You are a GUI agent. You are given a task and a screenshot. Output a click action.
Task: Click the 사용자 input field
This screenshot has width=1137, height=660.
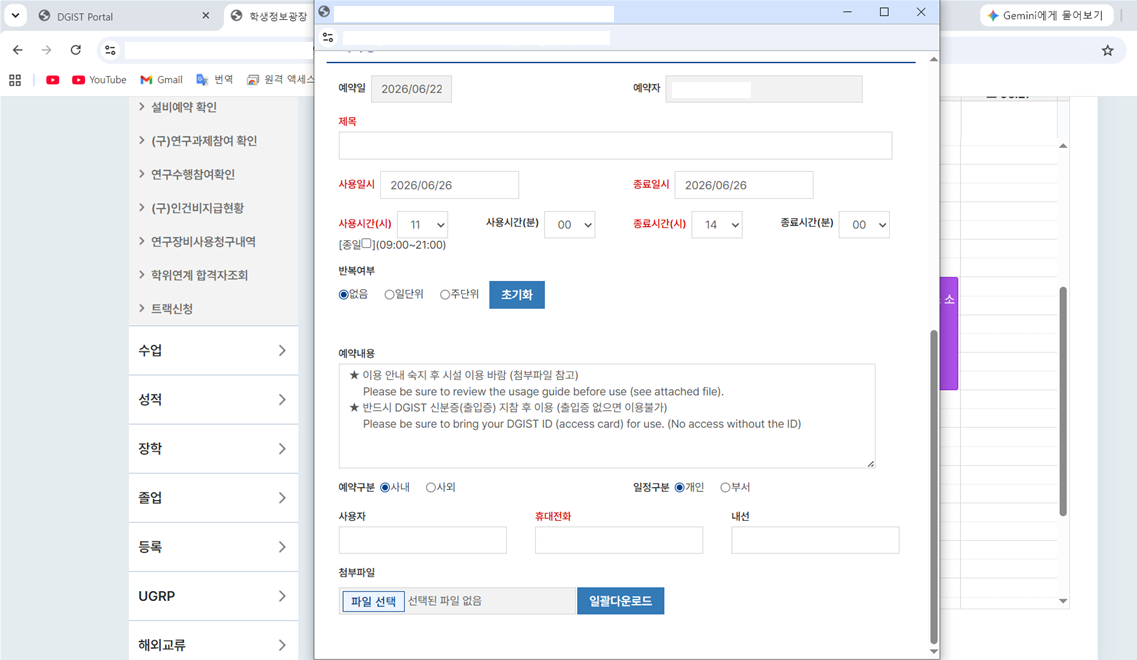423,540
